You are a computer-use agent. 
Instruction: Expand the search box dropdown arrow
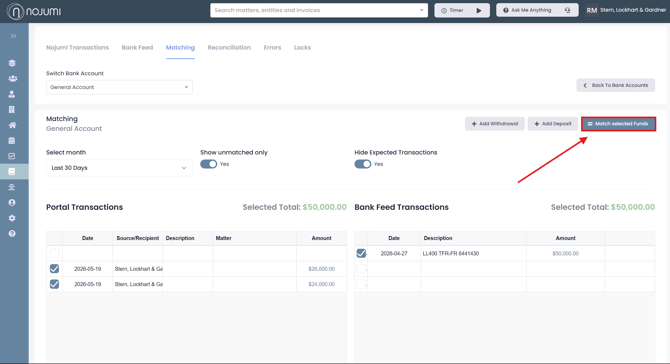pyautogui.click(x=422, y=10)
